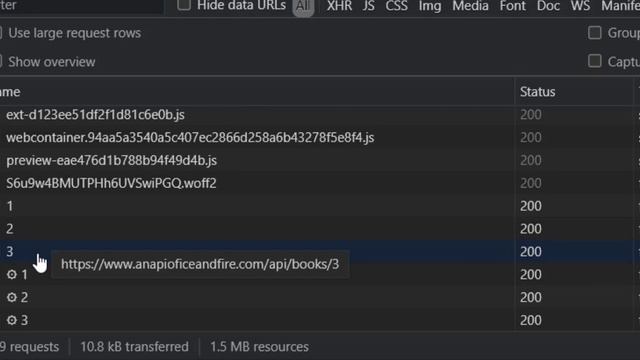Filter requests by Font type
Screen dimensions: 640x360
(513, 6)
